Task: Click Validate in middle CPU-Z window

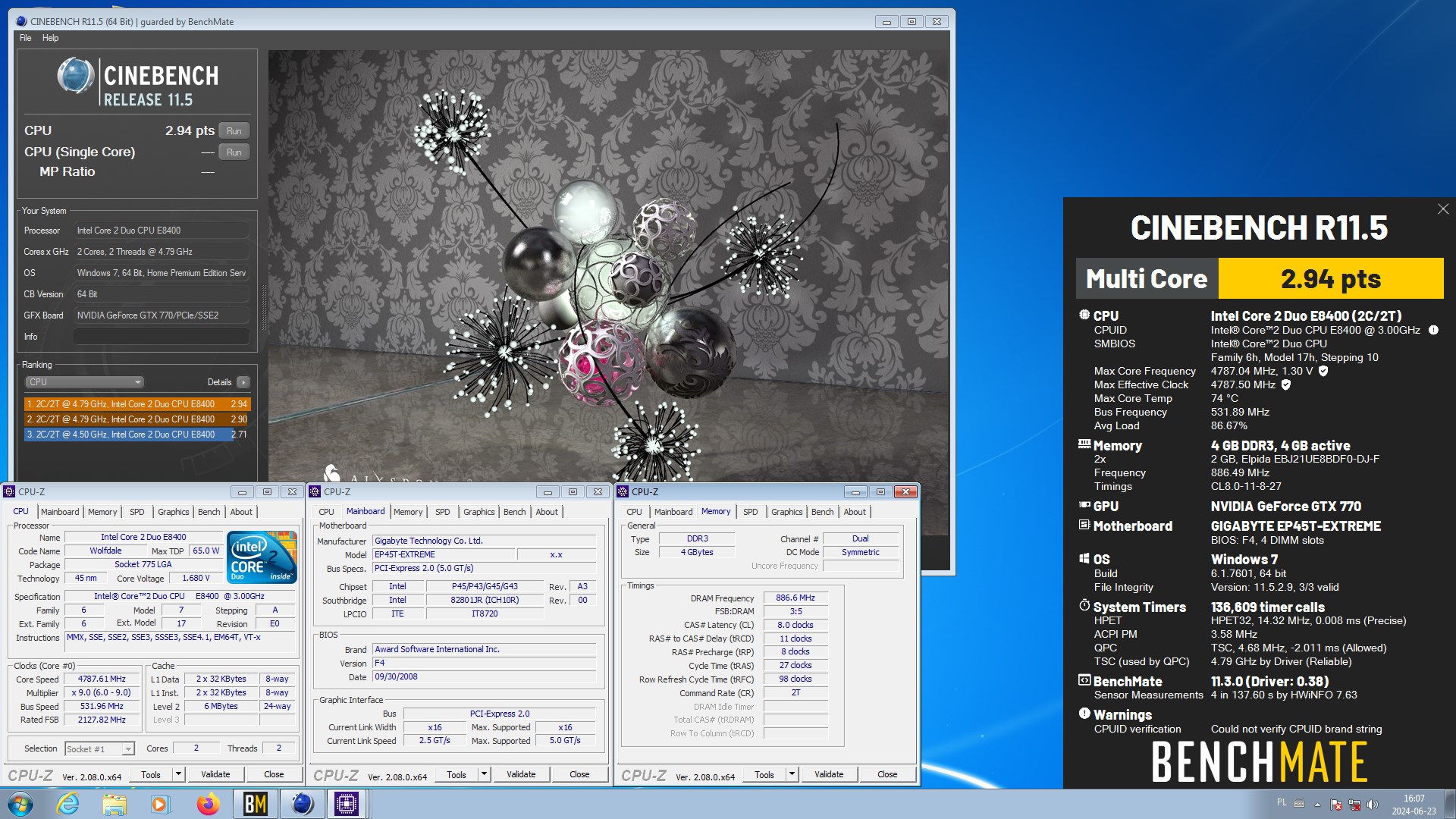Action: (521, 774)
